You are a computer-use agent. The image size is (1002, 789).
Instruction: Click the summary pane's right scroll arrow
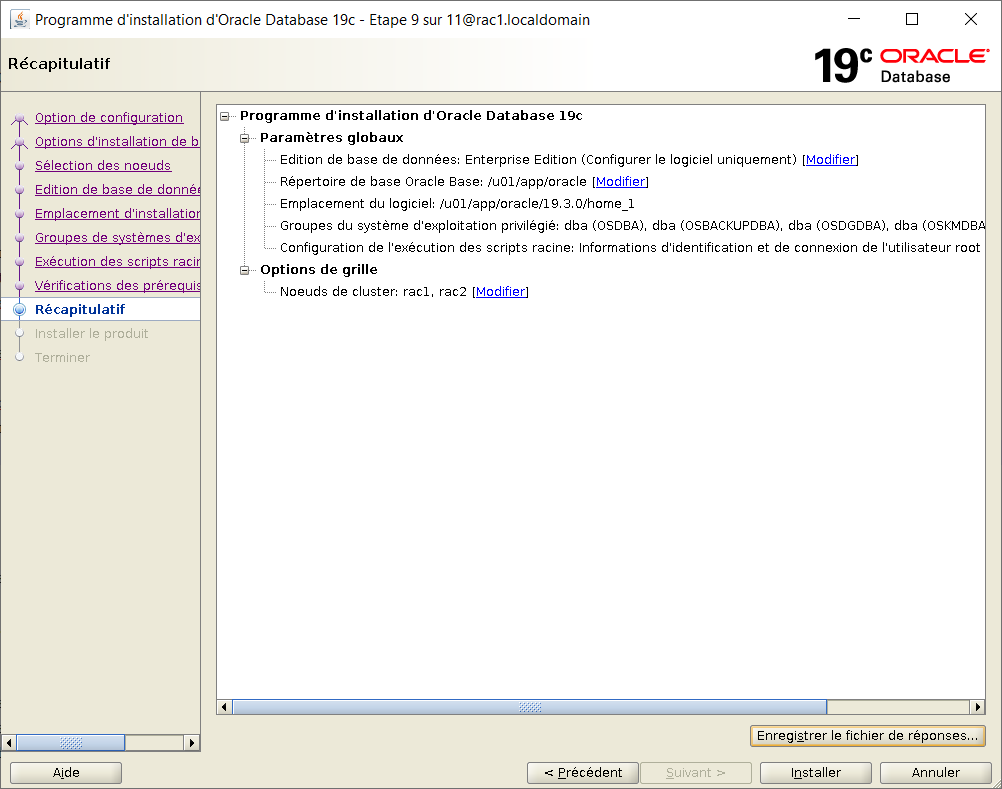(x=977, y=707)
